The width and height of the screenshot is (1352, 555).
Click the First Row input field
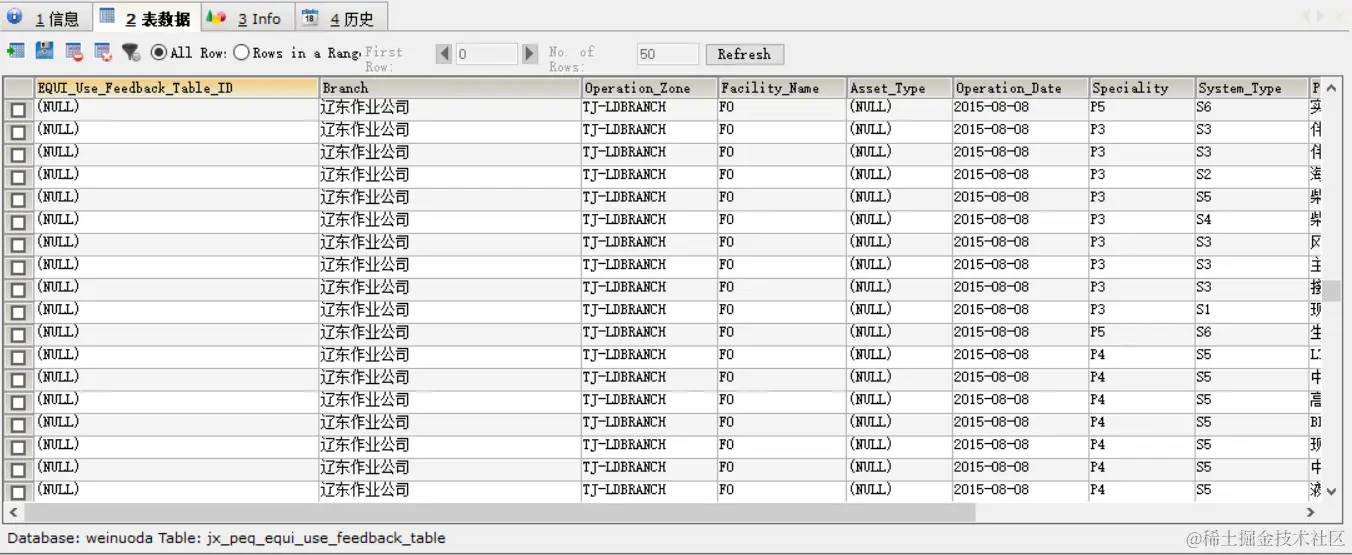[x=487, y=54]
